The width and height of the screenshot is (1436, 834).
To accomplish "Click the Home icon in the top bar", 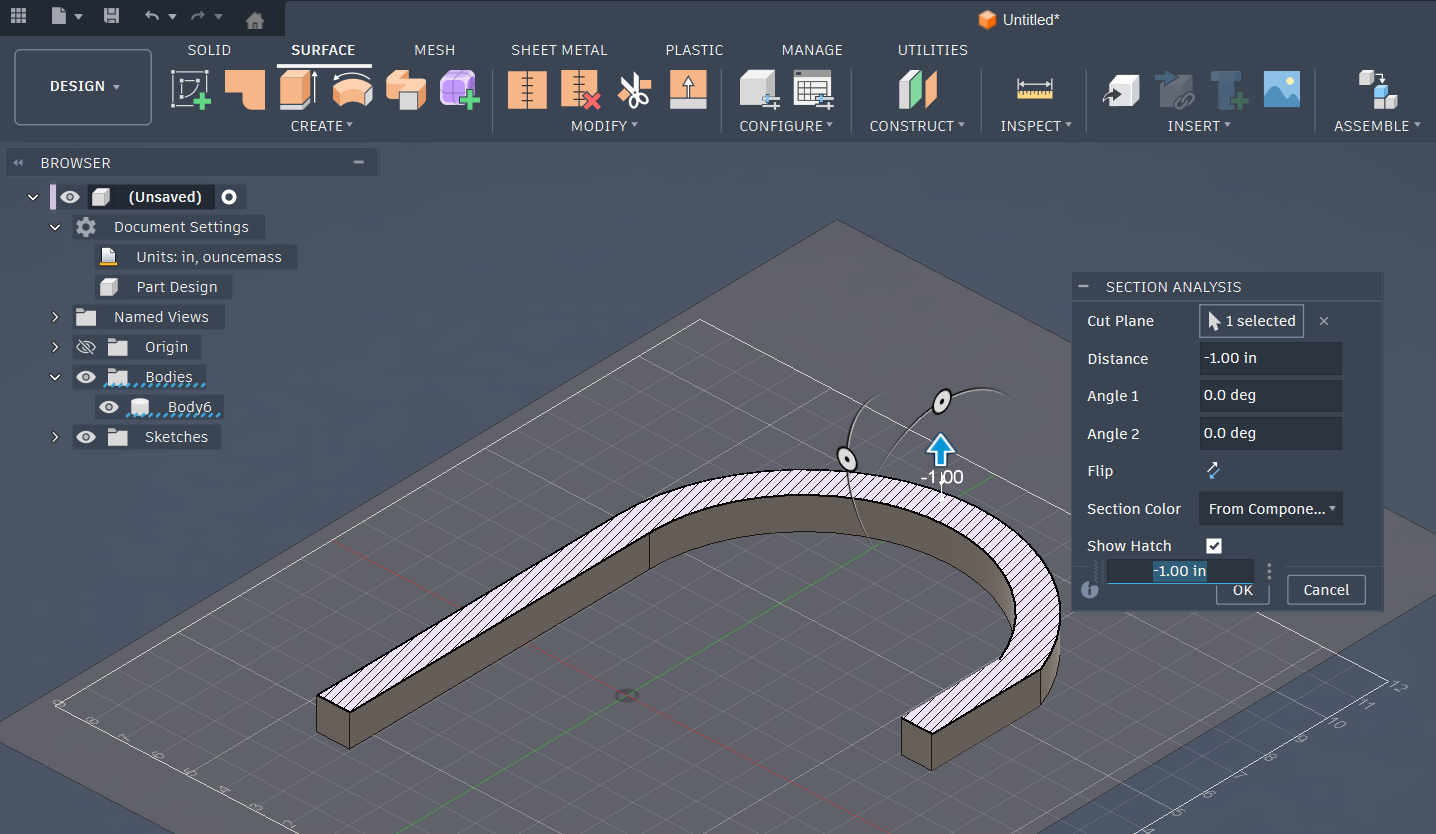I will [x=255, y=20].
